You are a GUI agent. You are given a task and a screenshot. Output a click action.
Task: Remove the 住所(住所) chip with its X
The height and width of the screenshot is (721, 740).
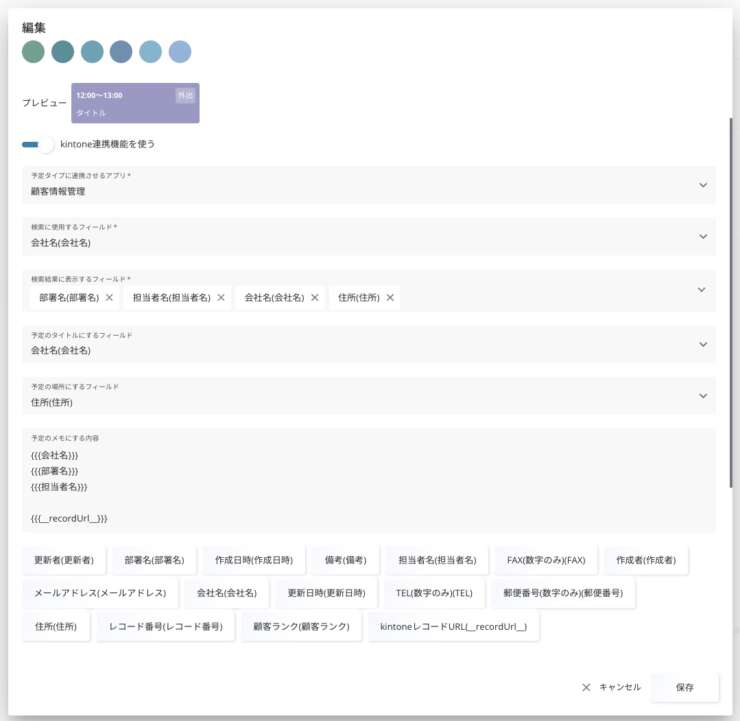[390, 297]
